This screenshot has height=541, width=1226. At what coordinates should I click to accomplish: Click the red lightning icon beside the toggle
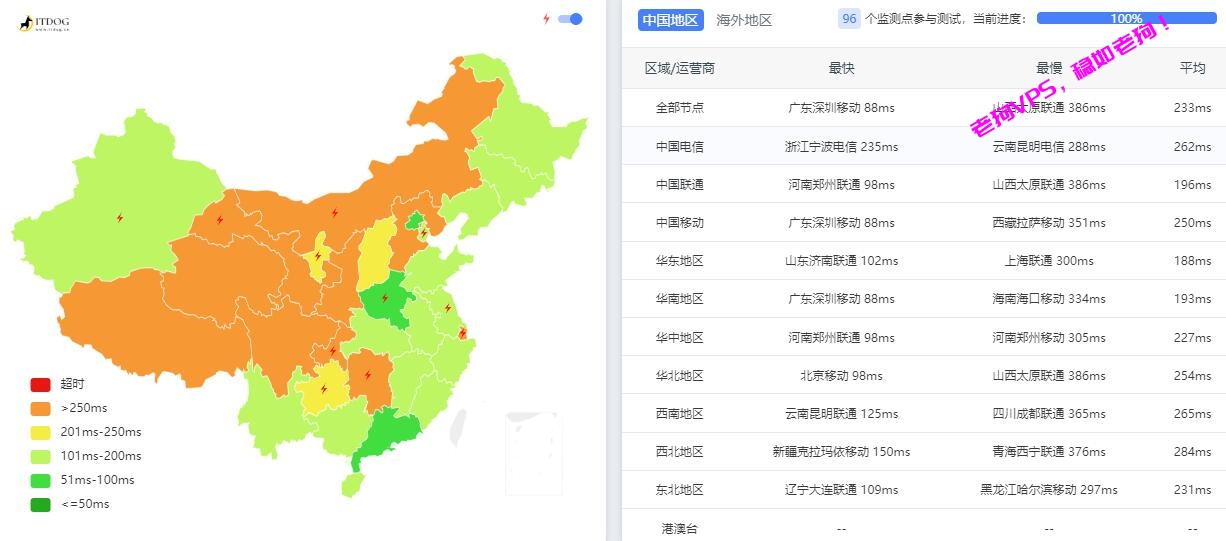pyautogui.click(x=546, y=19)
